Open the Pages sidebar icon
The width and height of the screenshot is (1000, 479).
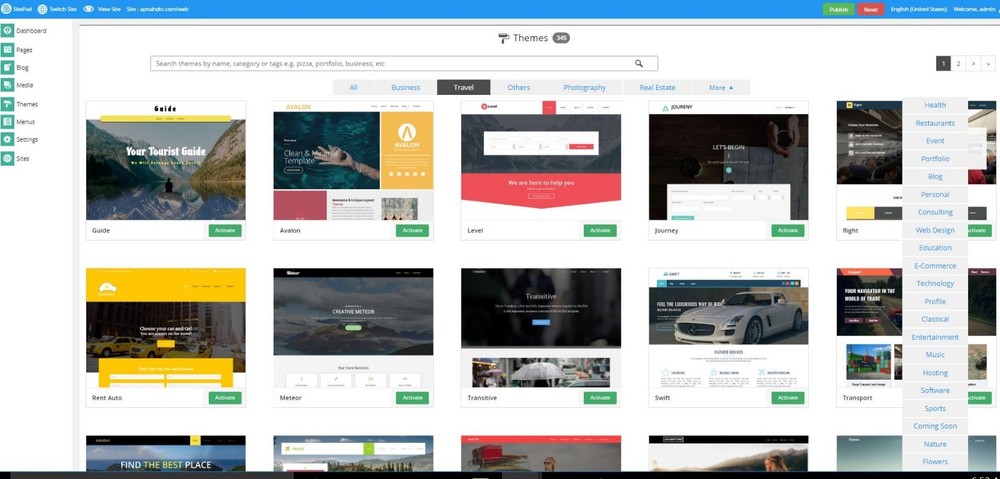click(x=7, y=50)
